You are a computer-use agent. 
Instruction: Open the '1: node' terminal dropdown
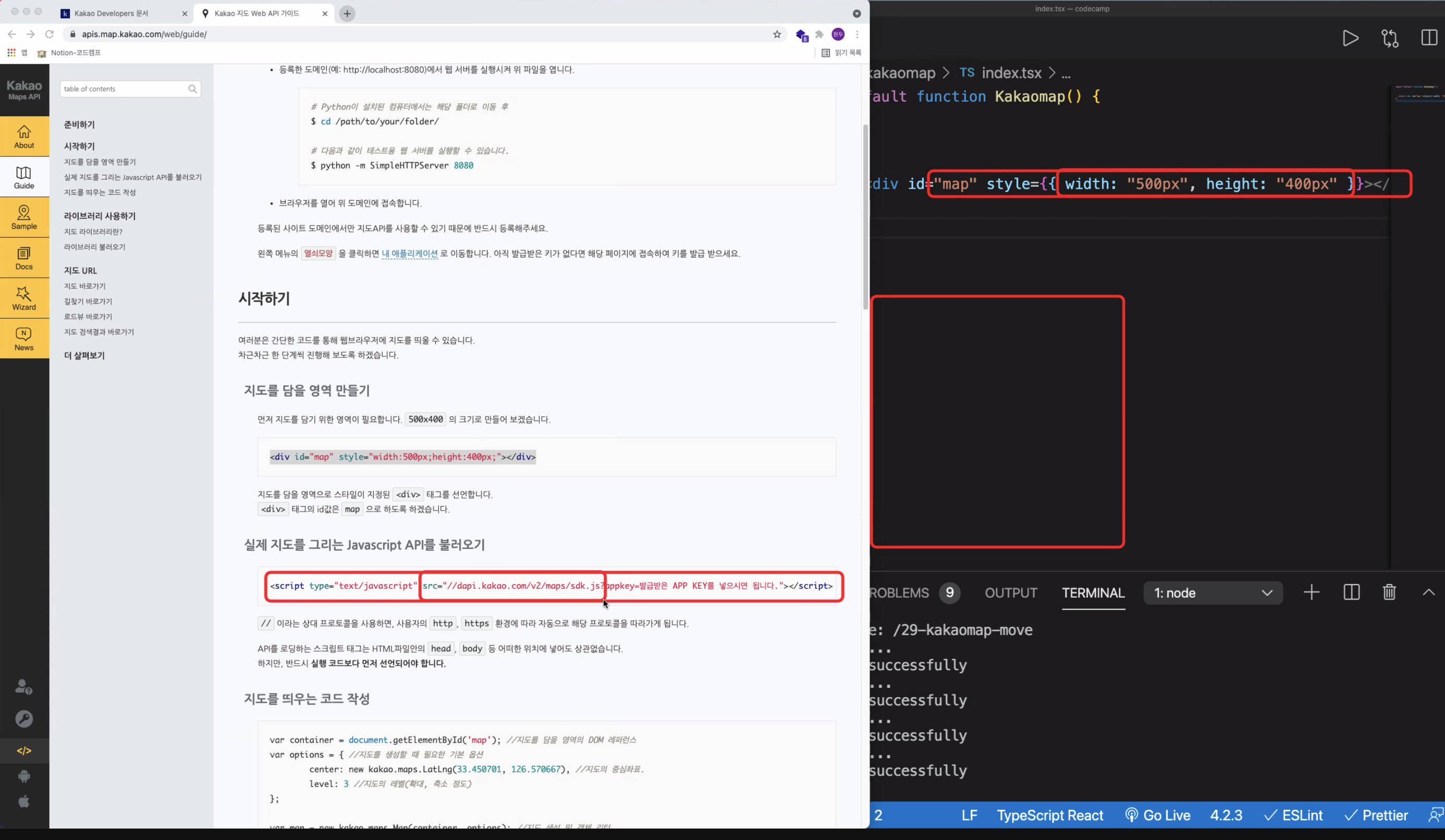1213,593
